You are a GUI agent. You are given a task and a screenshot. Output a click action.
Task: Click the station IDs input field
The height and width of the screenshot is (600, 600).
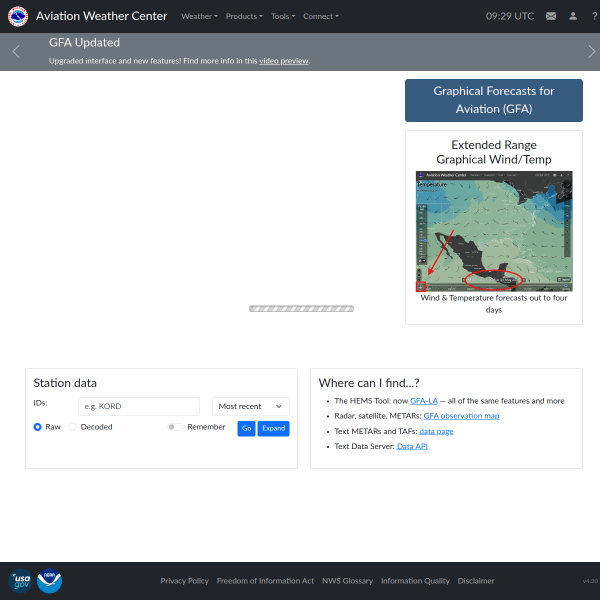coord(139,406)
